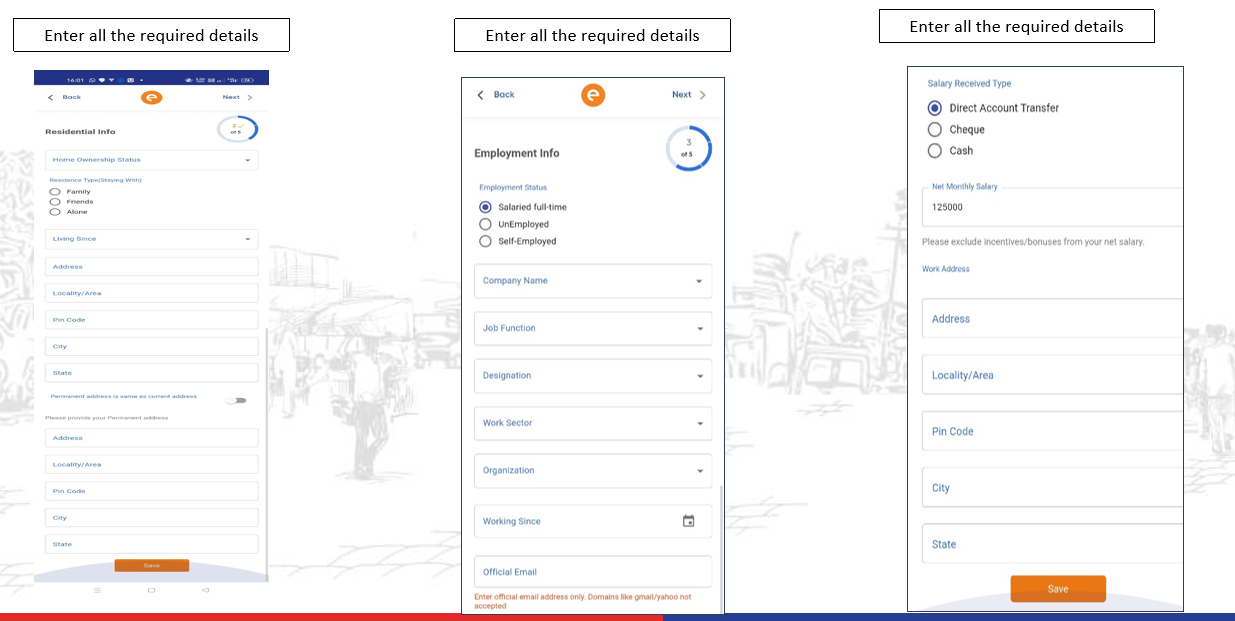Click Save button on the salary screen
Screen dimensions: 1235x621
pyautogui.click(x=1058, y=589)
